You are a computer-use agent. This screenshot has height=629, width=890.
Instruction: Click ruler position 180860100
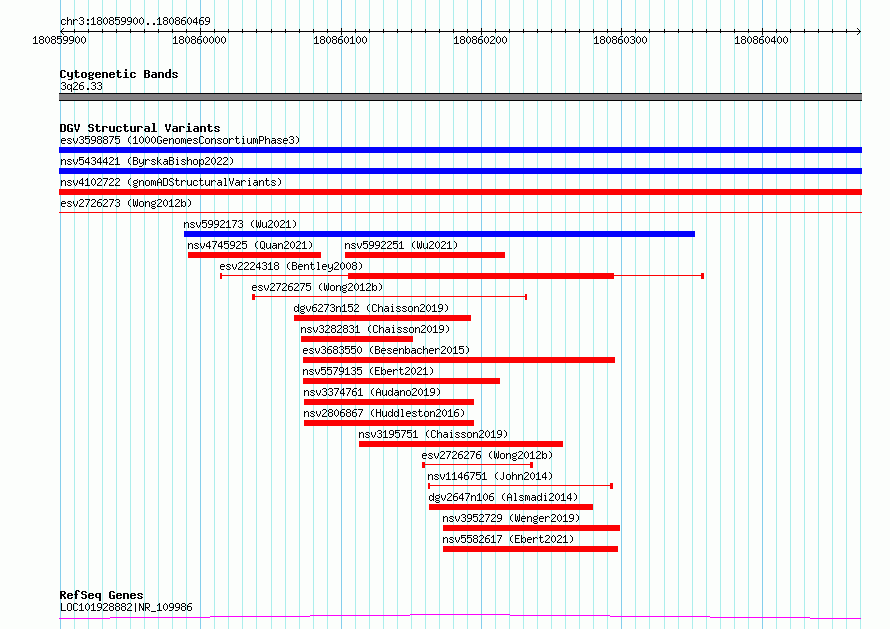(340, 40)
